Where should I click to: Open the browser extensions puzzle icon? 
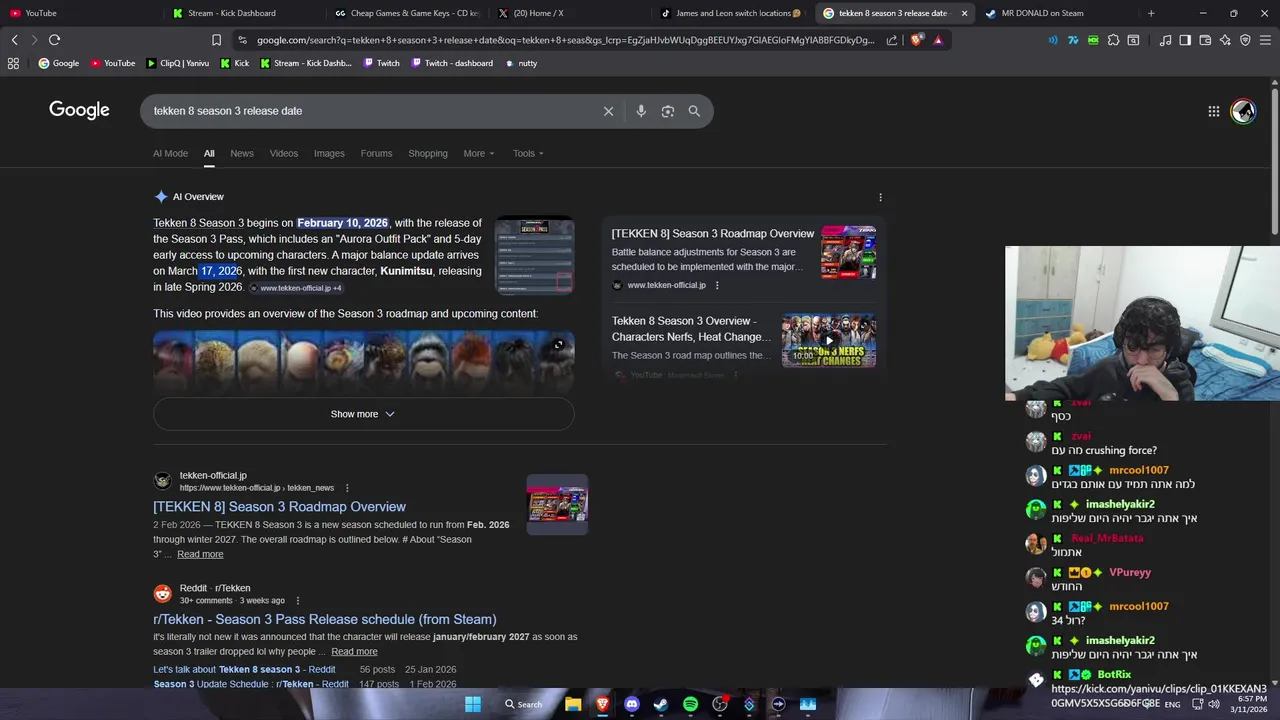[x=1113, y=40]
